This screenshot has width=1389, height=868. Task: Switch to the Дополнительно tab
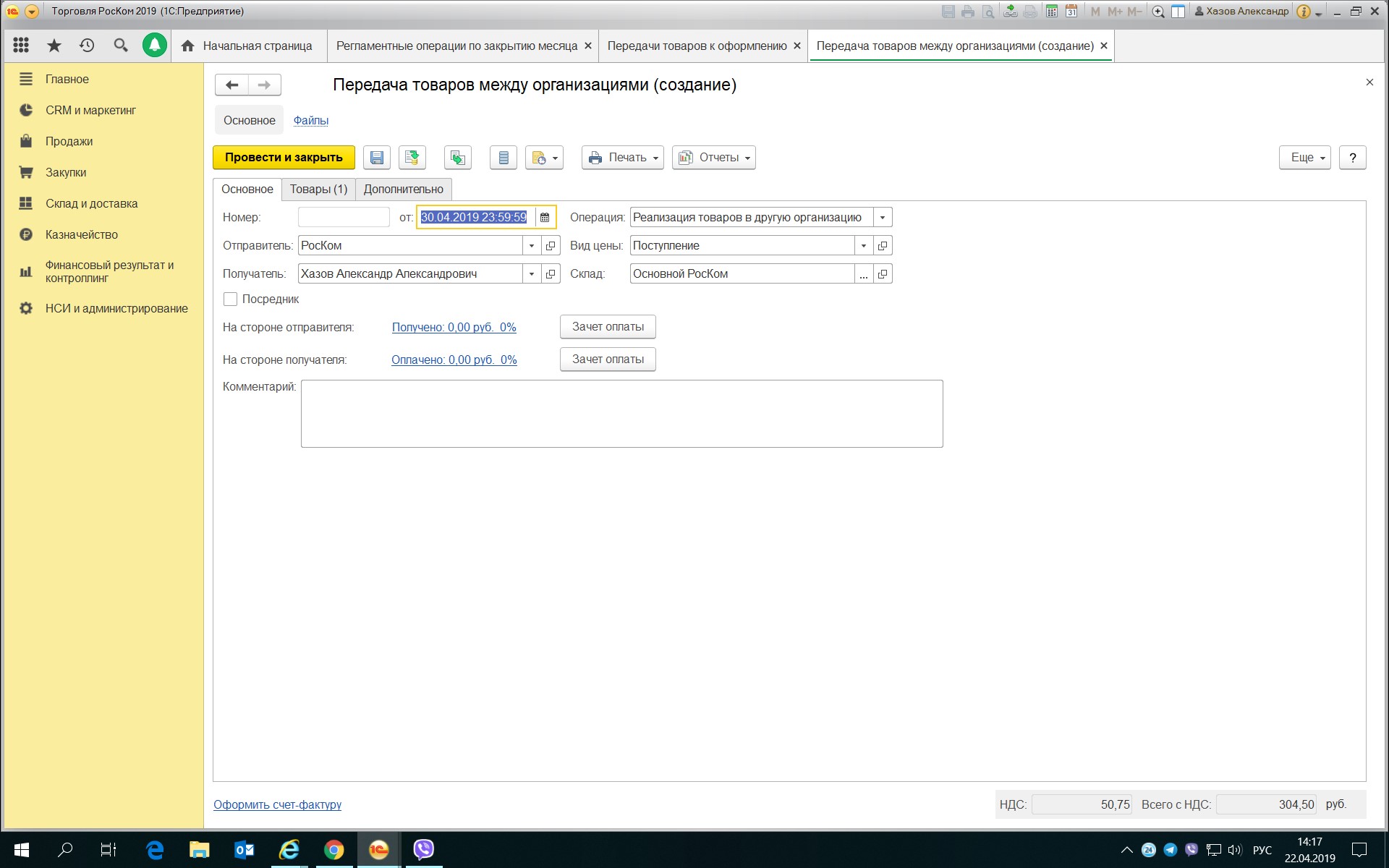pos(403,190)
